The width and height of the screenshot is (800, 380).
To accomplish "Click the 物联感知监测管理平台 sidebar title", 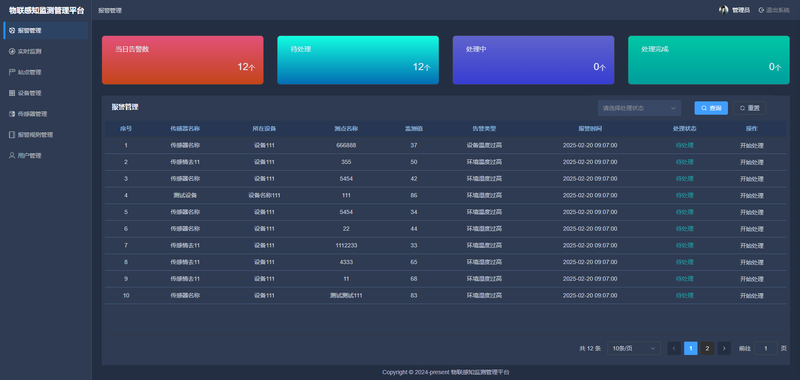I will (46, 10).
